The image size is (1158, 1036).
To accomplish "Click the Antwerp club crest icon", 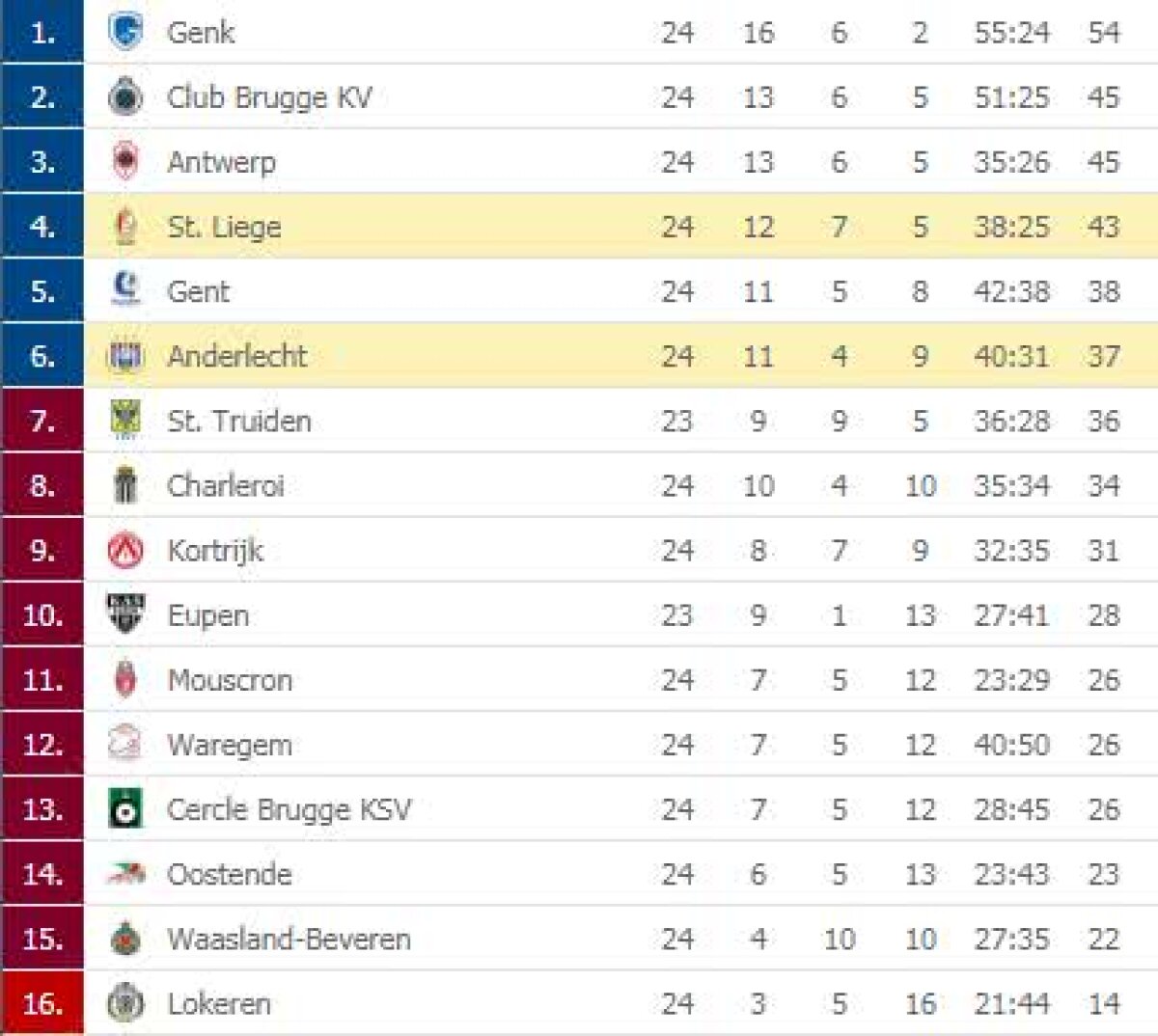I will (125, 161).
